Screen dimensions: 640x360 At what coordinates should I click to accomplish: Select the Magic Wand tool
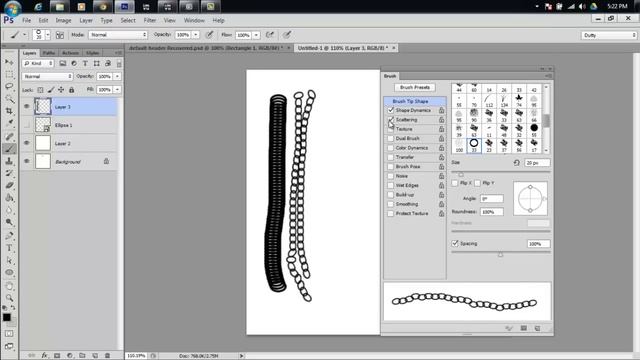[9, 99]
